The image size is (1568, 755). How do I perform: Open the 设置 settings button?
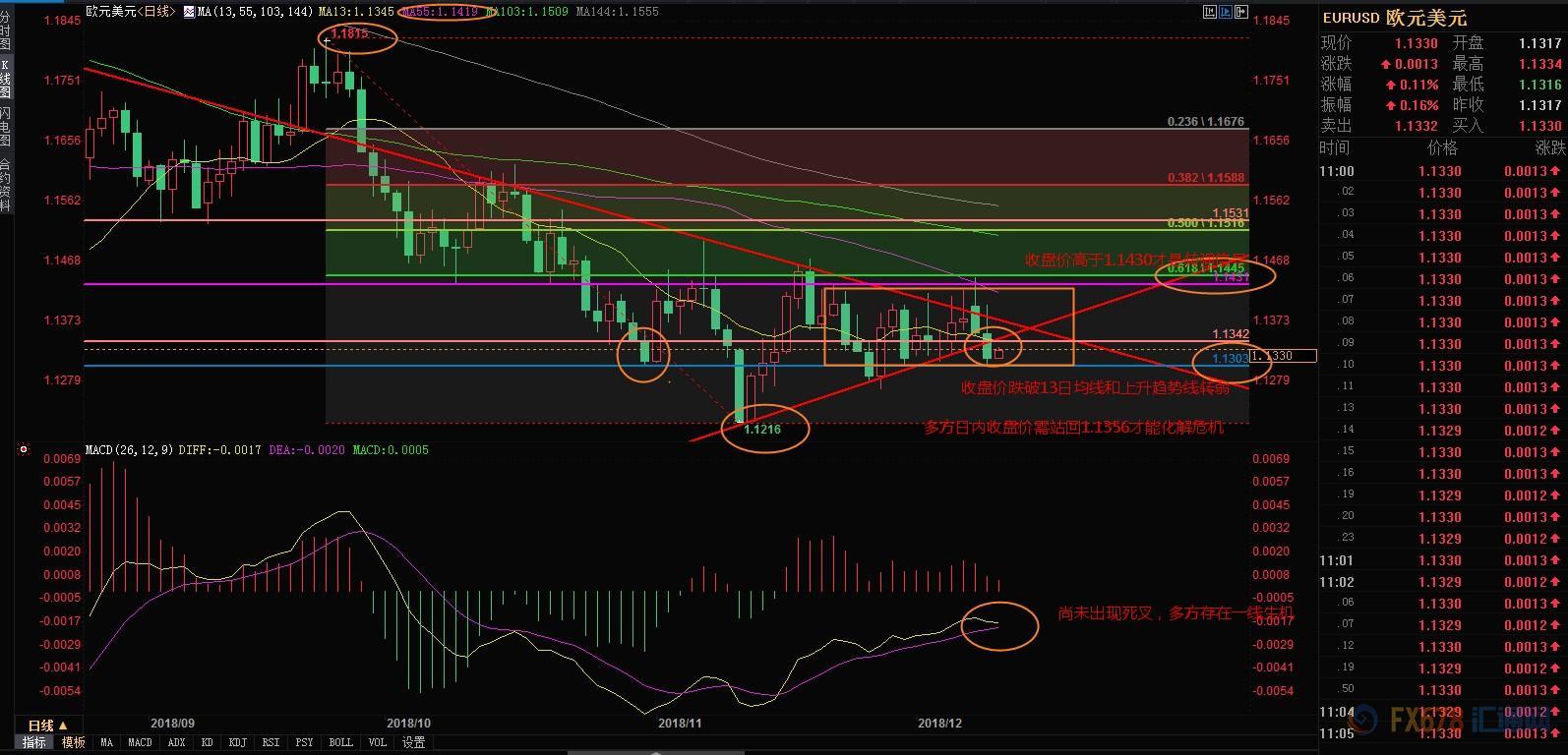click(414, 743)
